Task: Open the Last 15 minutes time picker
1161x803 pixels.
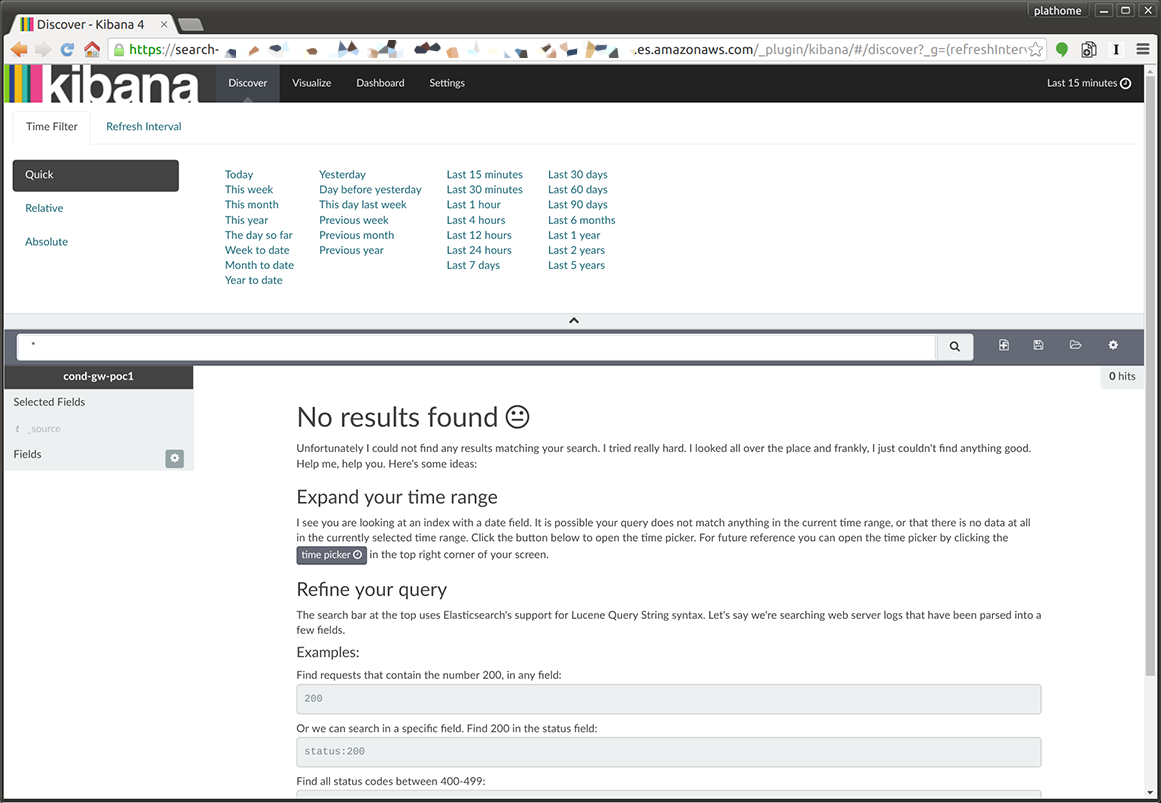Action: click(1088, 83)
